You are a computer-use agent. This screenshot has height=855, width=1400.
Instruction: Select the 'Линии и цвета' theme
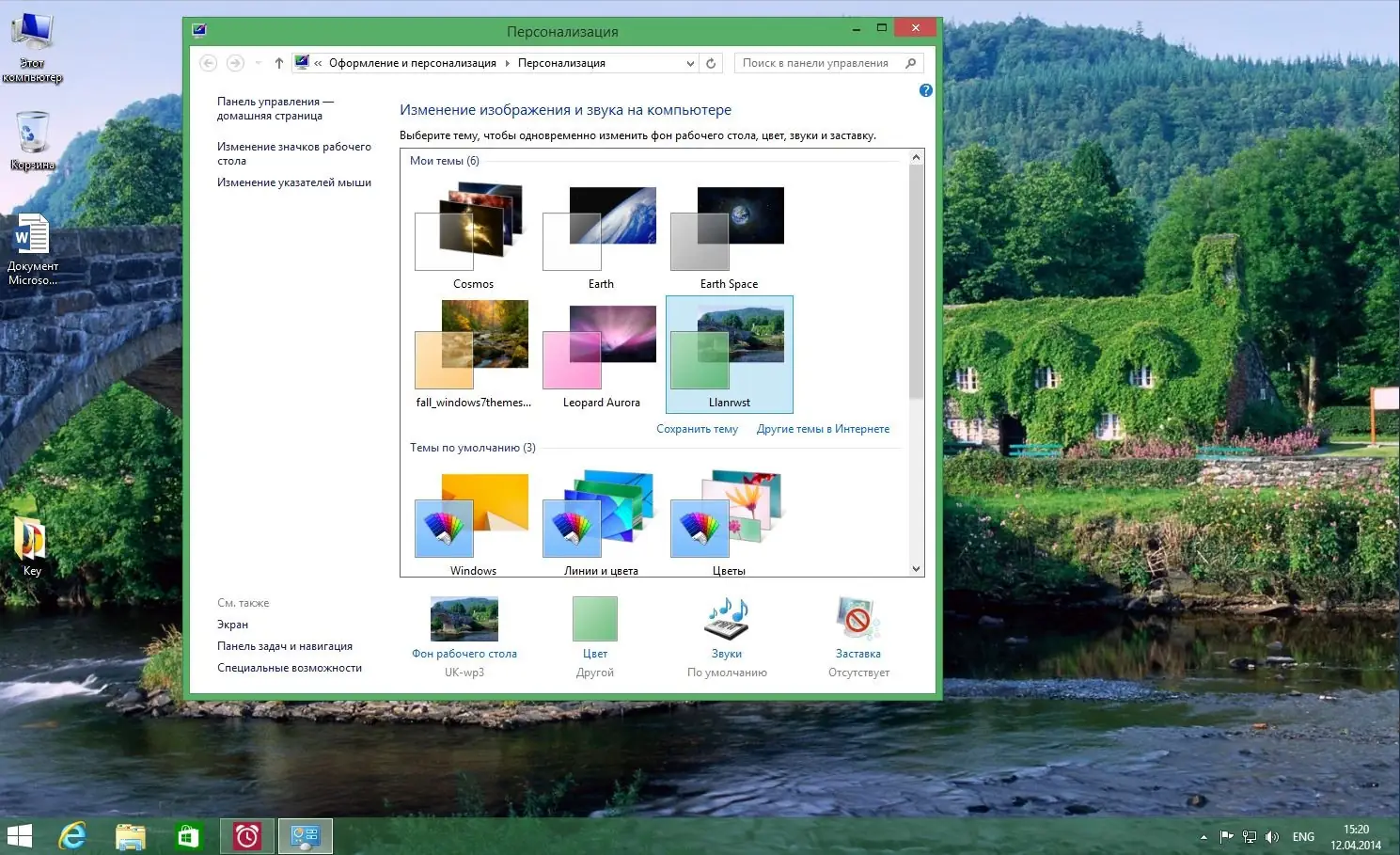[x=601, y=523]
